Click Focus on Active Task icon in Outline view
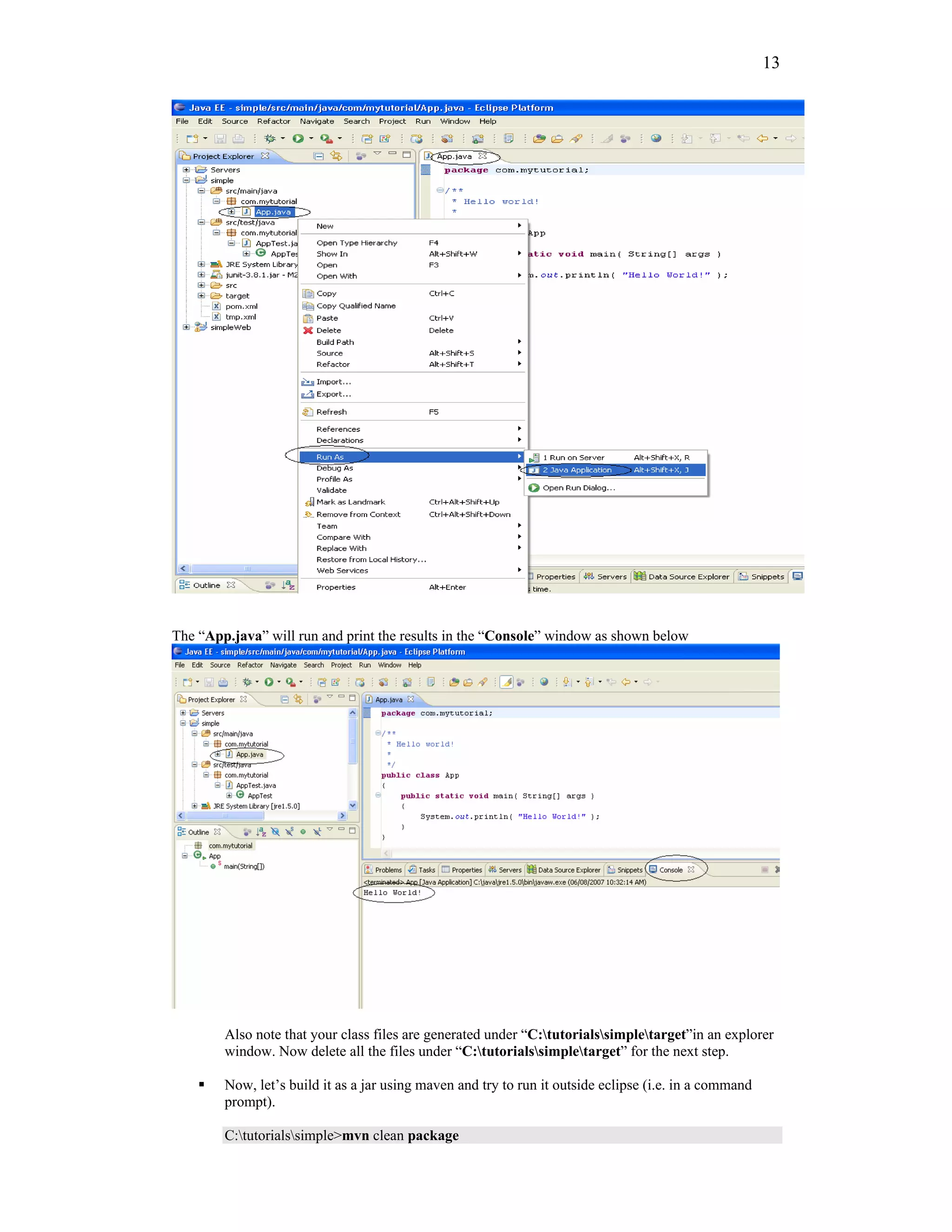Screen dimensions: 952x1232 pyautogui.click(x=247, y=832)
